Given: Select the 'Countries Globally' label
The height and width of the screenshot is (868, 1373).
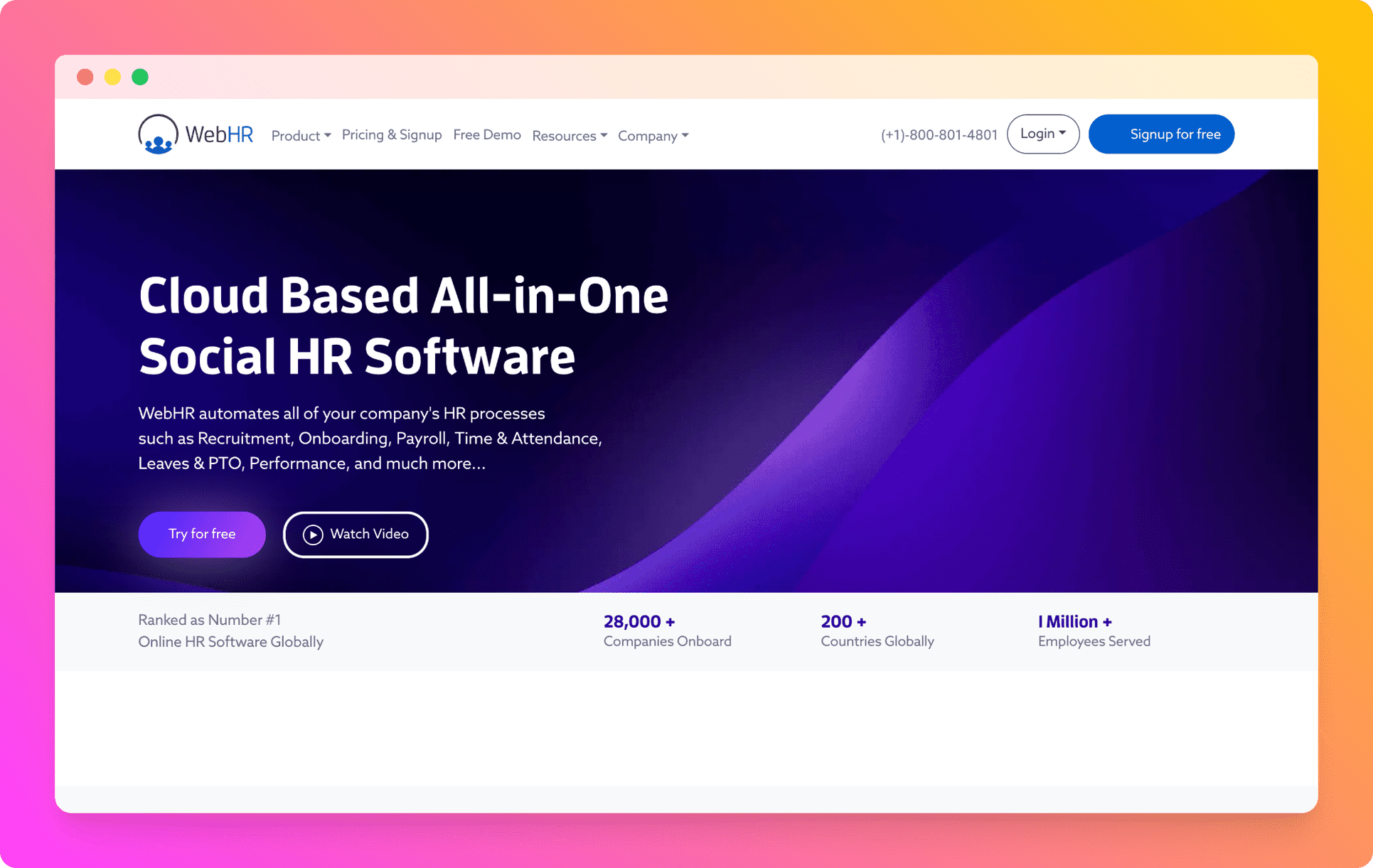Looking at the screenshot, I should coord(877,641).
